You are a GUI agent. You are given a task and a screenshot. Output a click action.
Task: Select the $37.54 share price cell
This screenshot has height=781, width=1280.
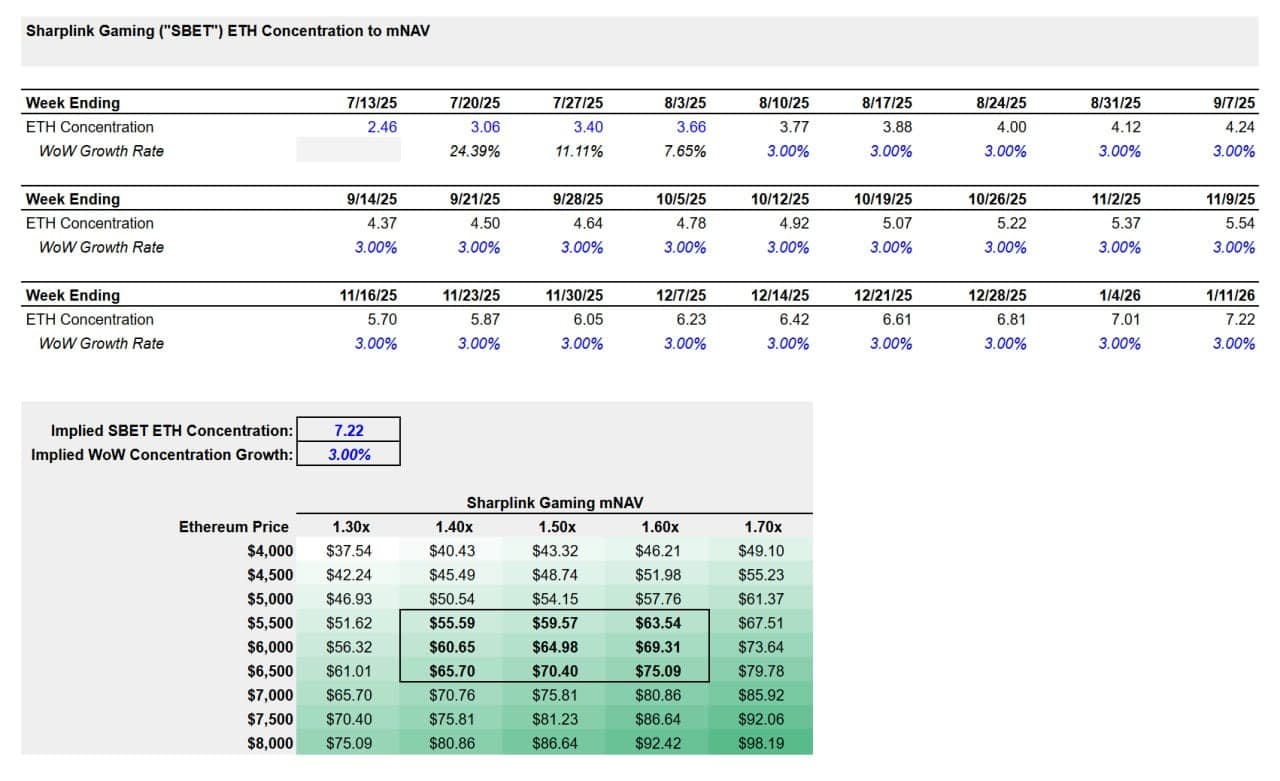pyautogui.click(x=348, y=551)
